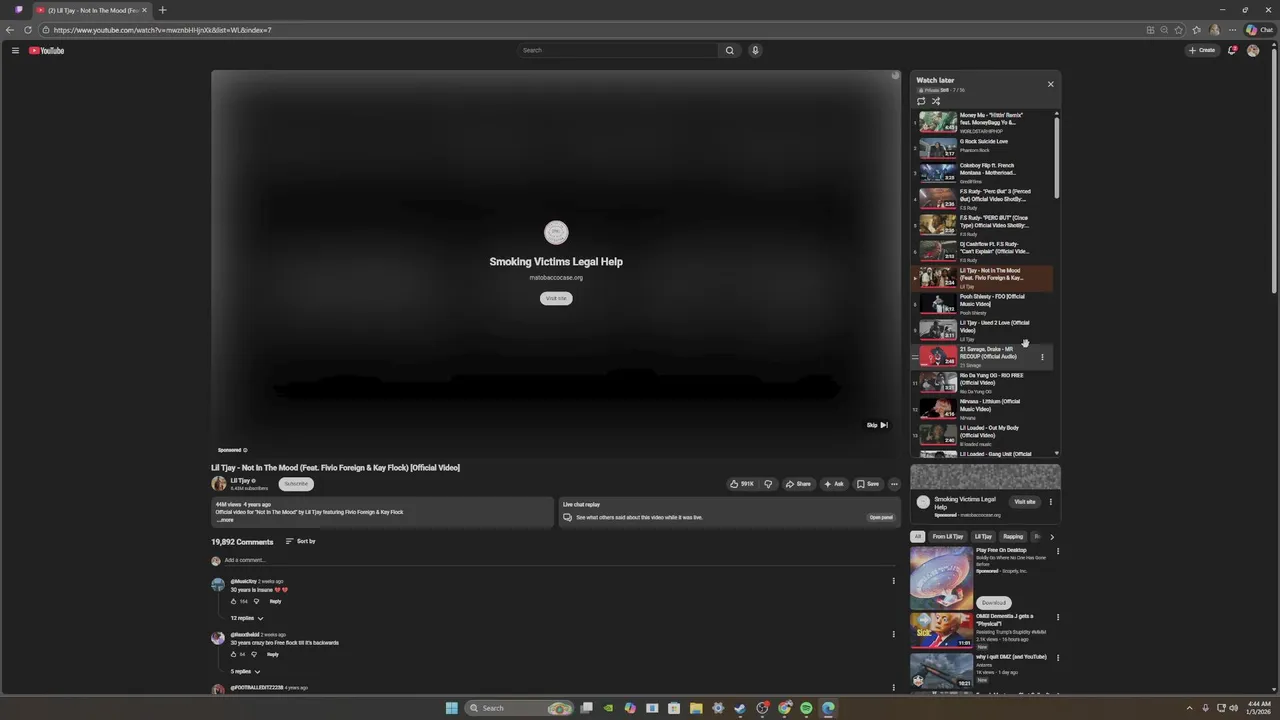Share the current video

coord(798,484)
